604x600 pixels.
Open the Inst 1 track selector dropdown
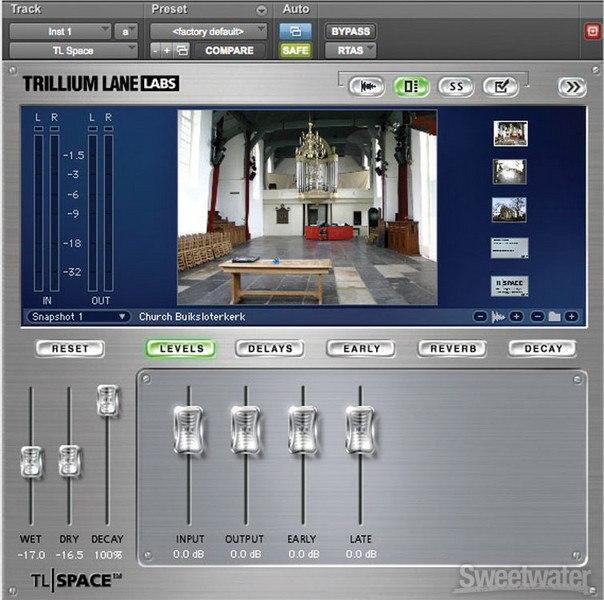coord(60,32)
